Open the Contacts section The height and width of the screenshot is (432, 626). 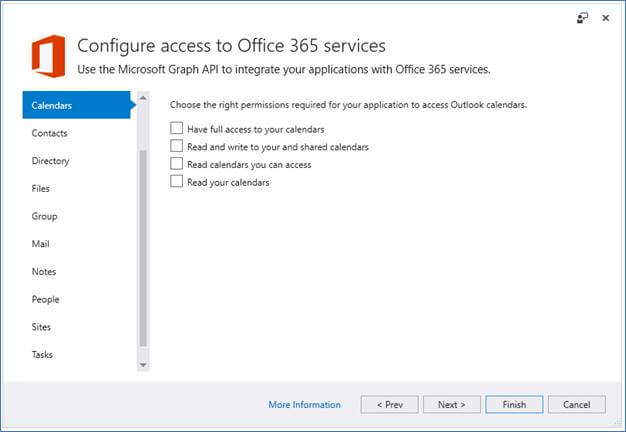50,133
